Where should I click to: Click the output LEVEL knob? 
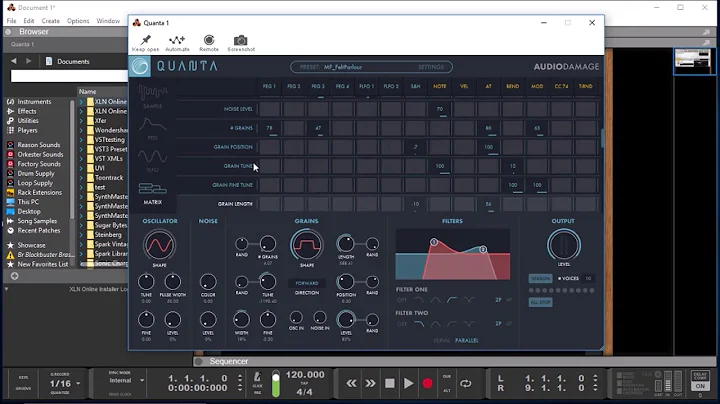click(x=563, y=245)
